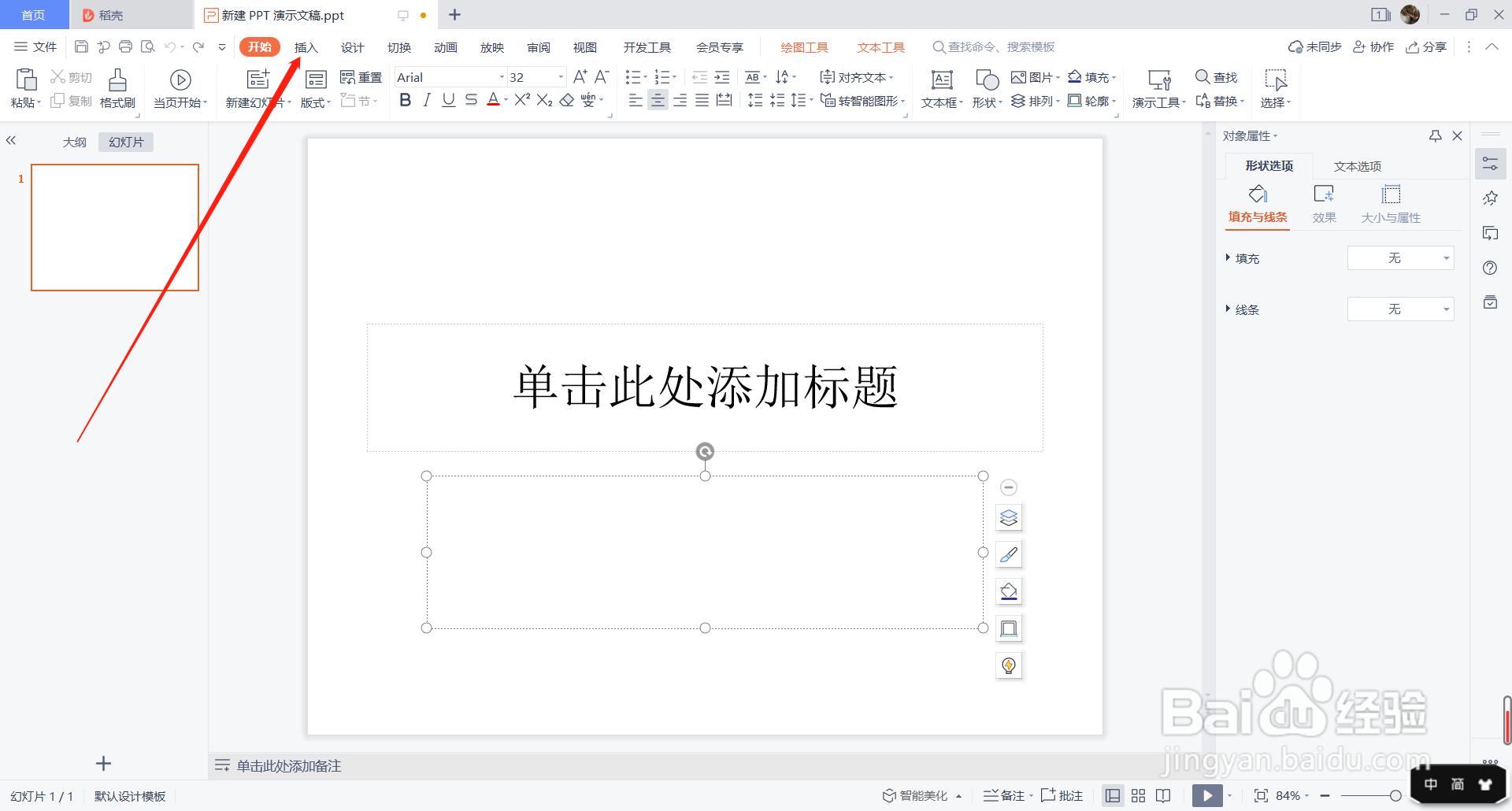The width and height of the screenshot is (1512, 811).
Task: Open the Design (设计) ribbon tab
Action: 352,47
